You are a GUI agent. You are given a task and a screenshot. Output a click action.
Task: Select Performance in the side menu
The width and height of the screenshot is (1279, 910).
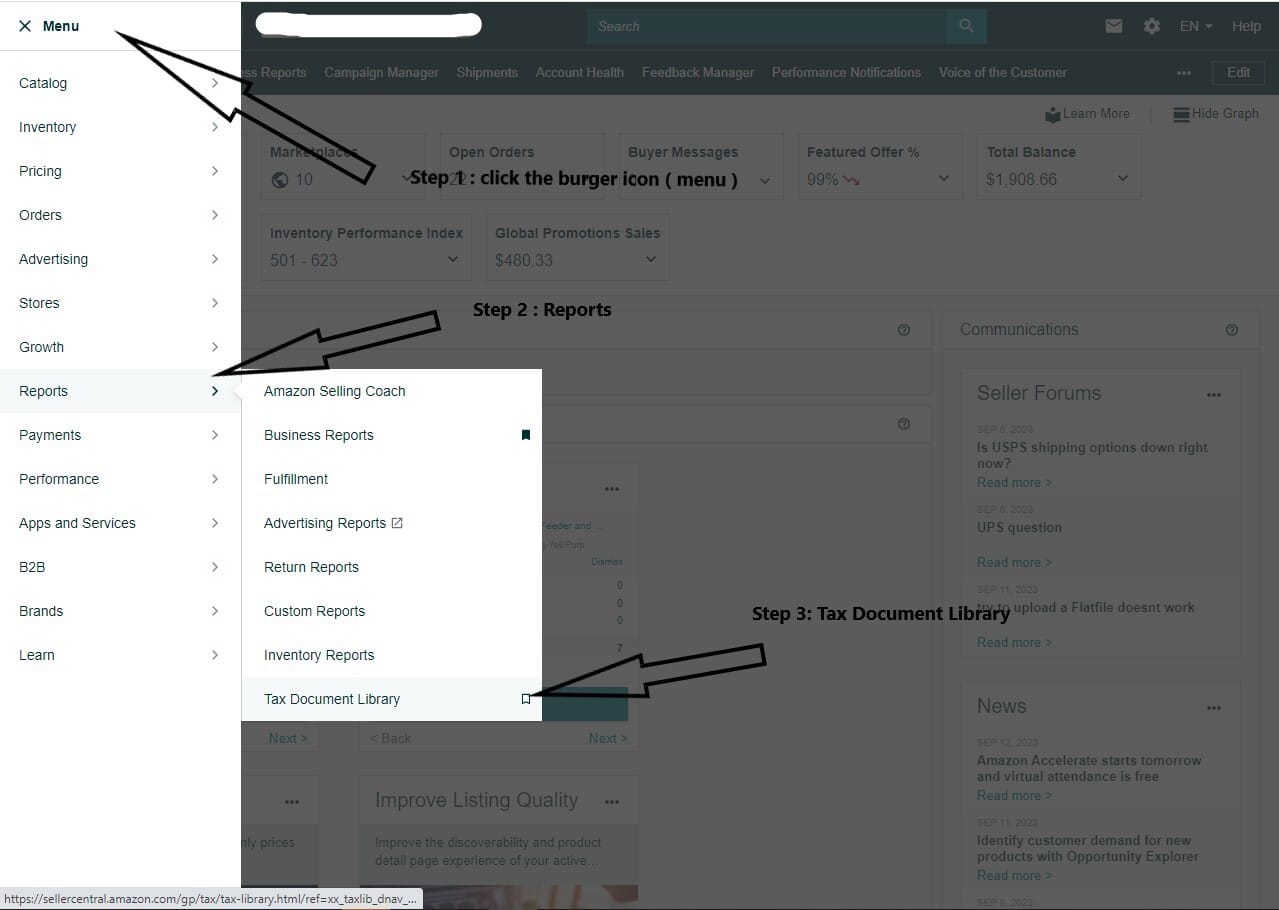(120, 479)
